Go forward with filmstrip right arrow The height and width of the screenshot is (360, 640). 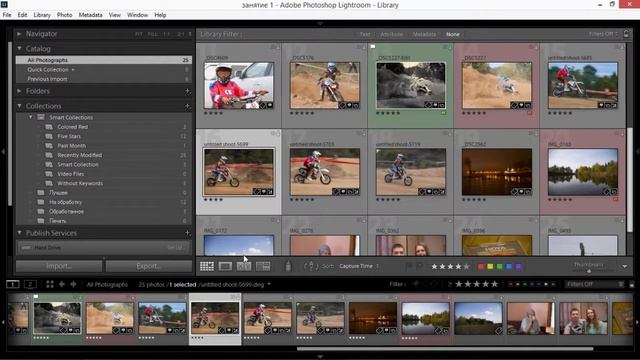[73, 284]
